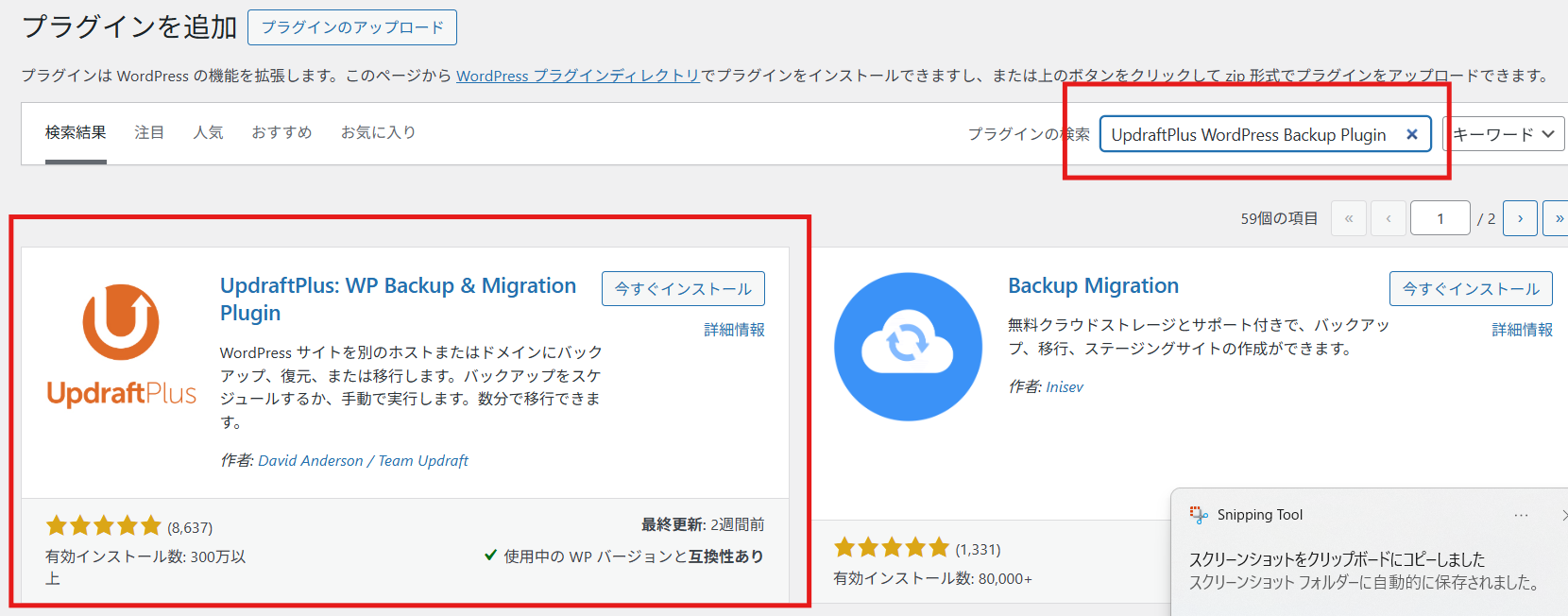Open the WordPress プラグインディレクトリ link

[x=578, y=76]
